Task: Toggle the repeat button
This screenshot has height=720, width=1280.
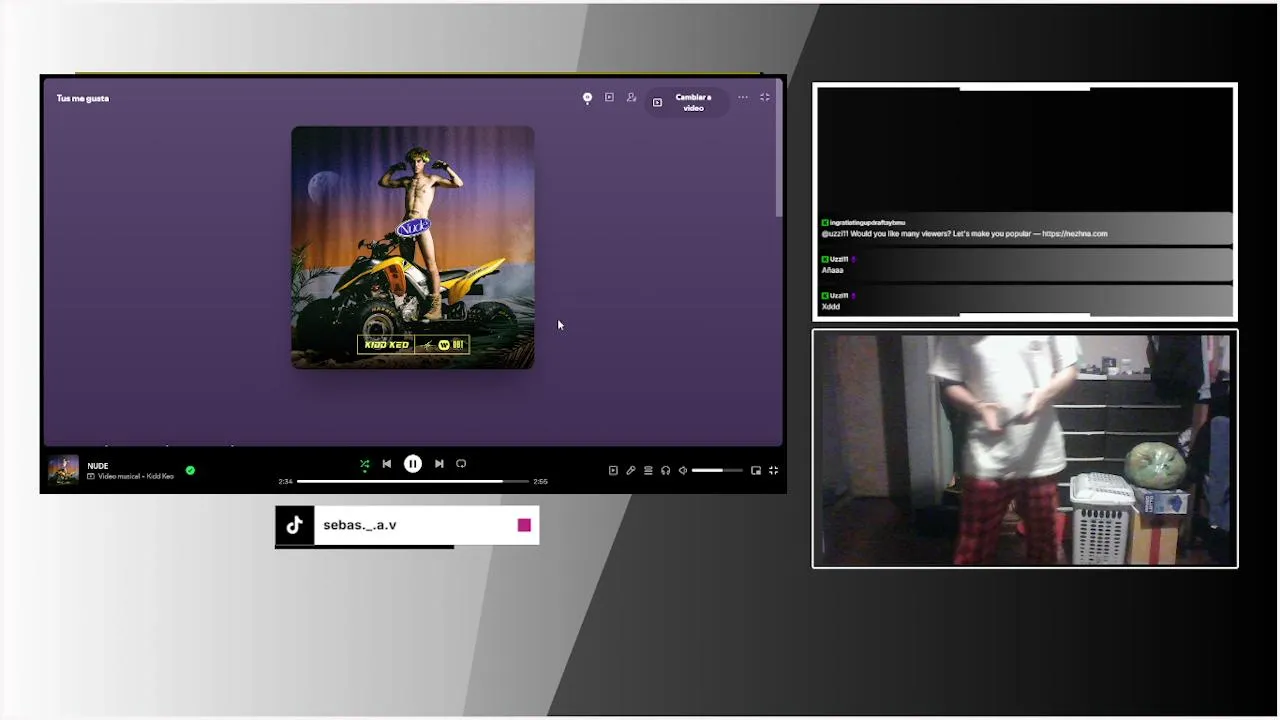Action: pyautogui.click(x=461, y=464)
